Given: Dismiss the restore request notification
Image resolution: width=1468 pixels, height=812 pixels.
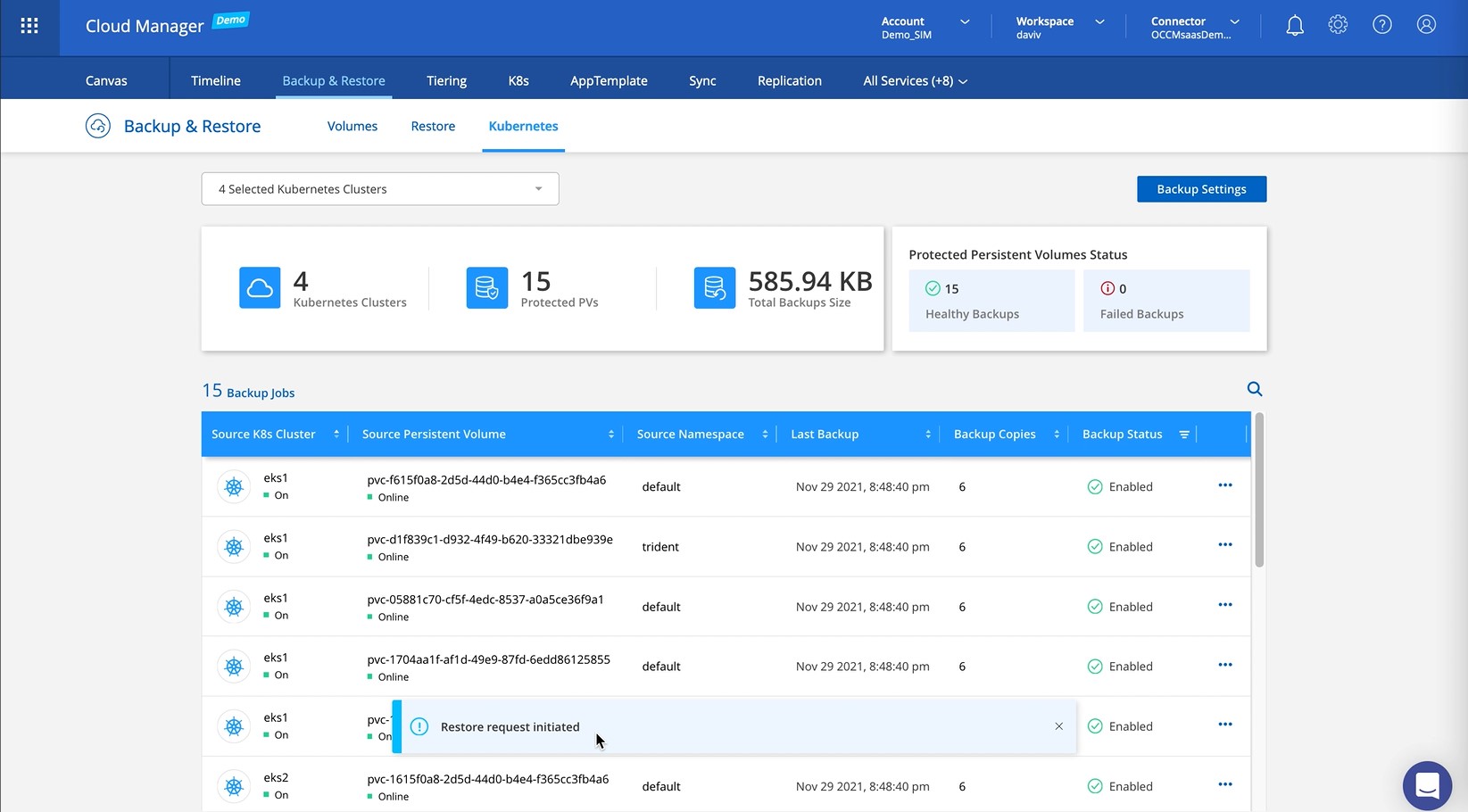Looking at the screenshot, I should (x=1058, y=726).
